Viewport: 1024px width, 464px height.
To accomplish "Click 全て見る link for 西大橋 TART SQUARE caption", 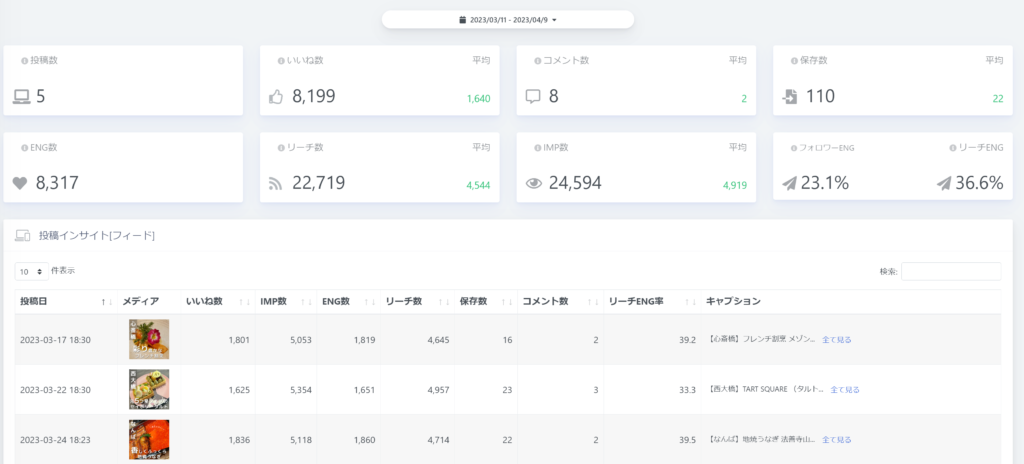I will point(844,389).
